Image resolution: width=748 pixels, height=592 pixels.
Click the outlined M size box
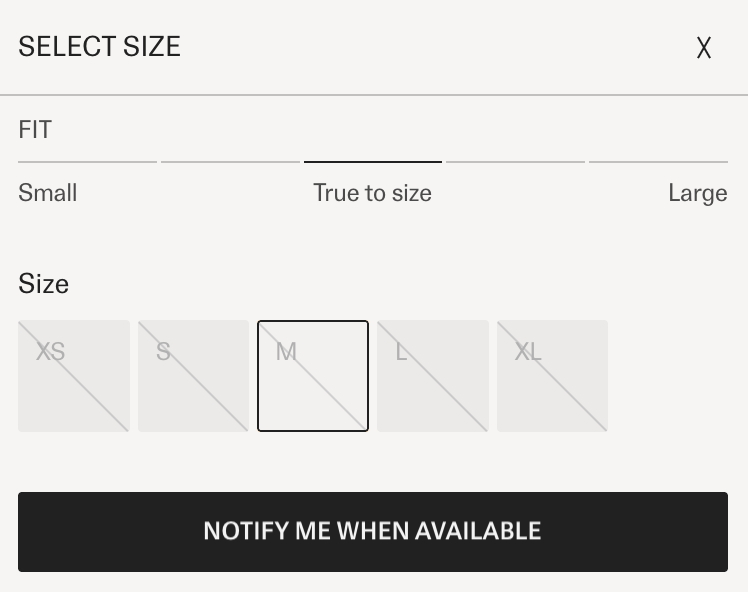click(313, 376)
